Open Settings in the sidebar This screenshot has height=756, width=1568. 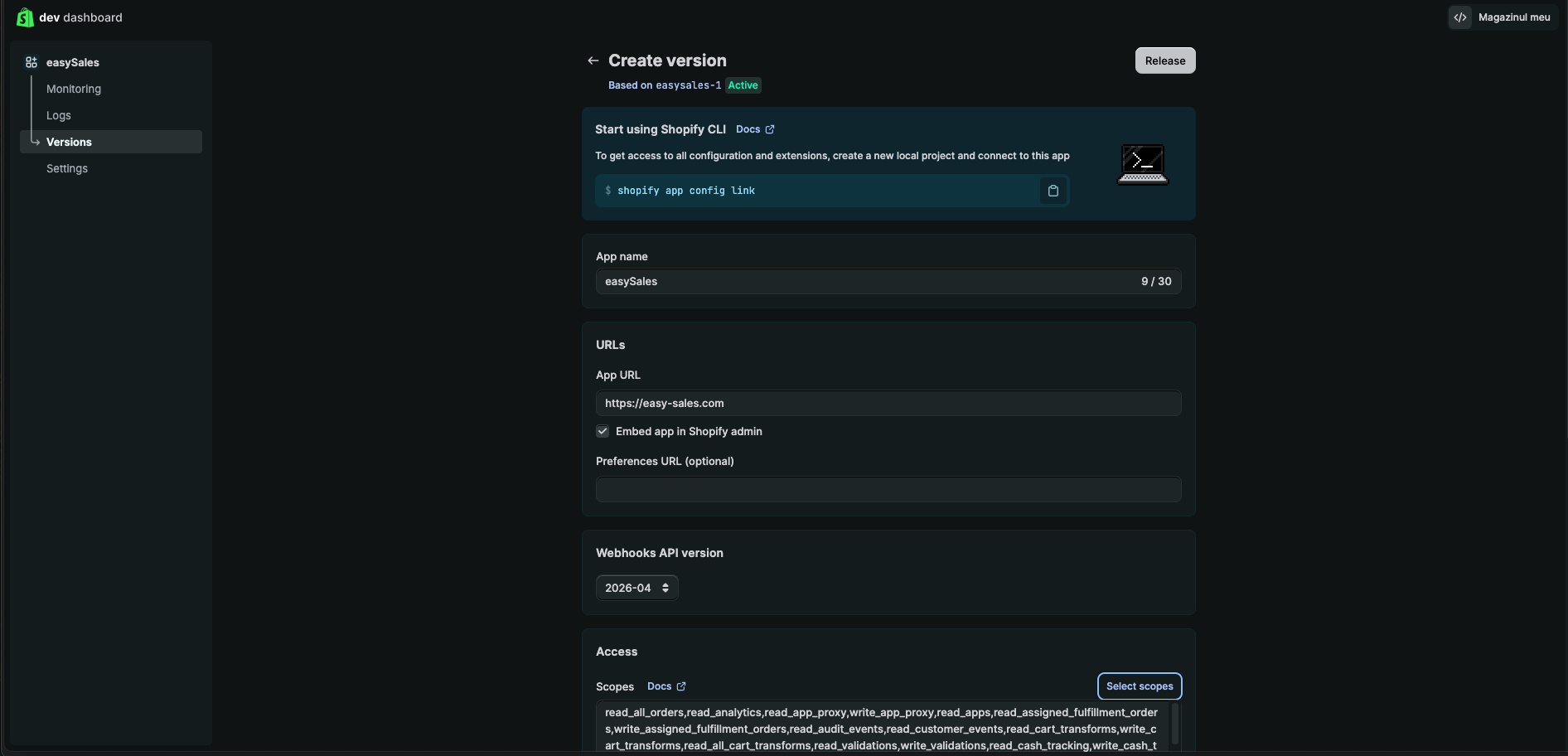67,168
